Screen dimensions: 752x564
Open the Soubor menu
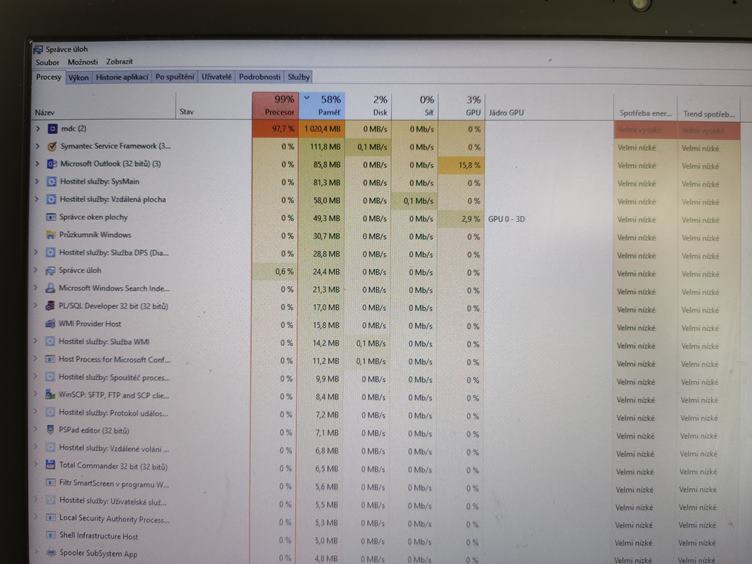(x=47, y=62)
